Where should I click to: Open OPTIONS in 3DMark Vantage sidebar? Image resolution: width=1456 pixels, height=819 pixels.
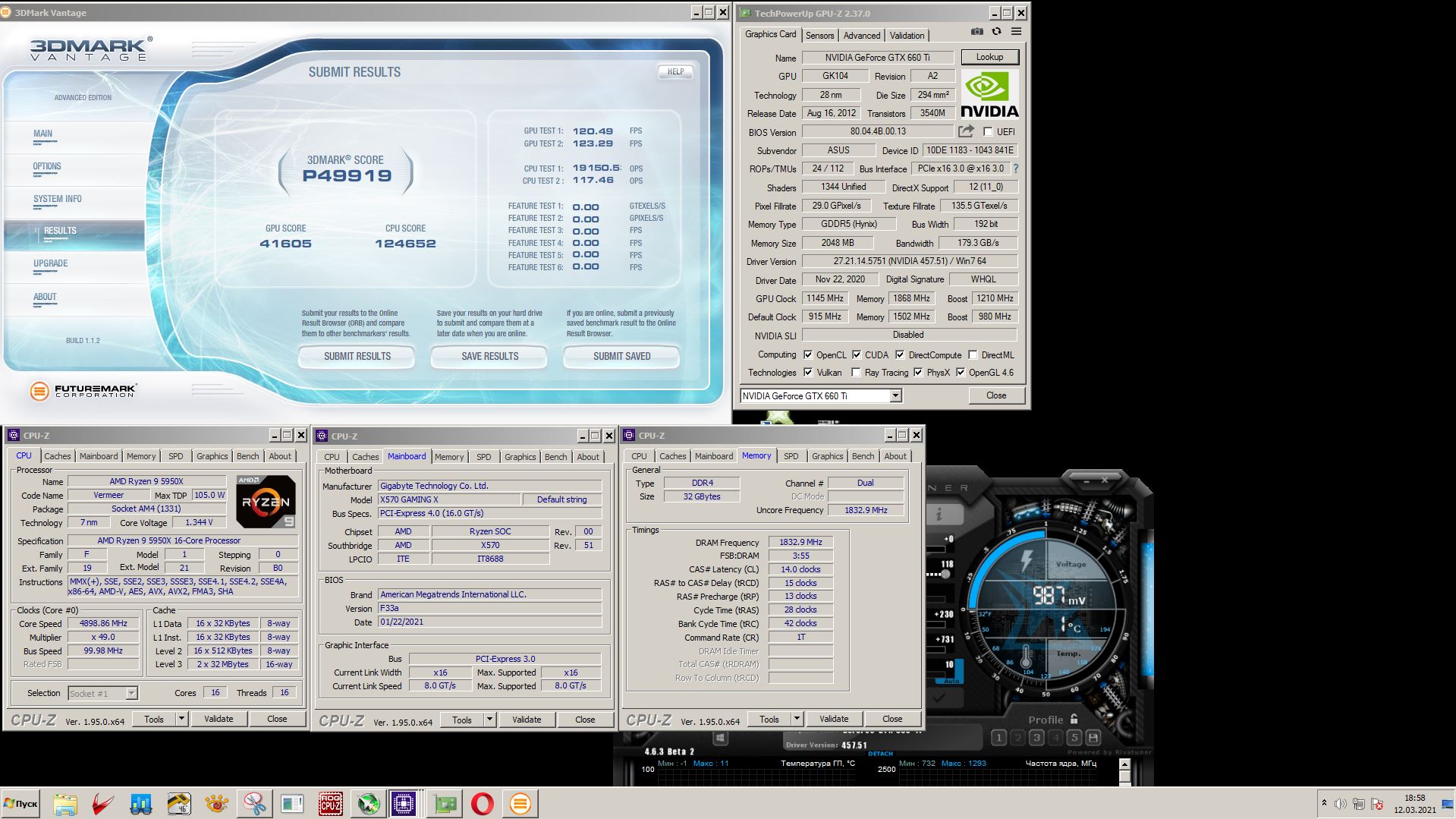[47, 166]
